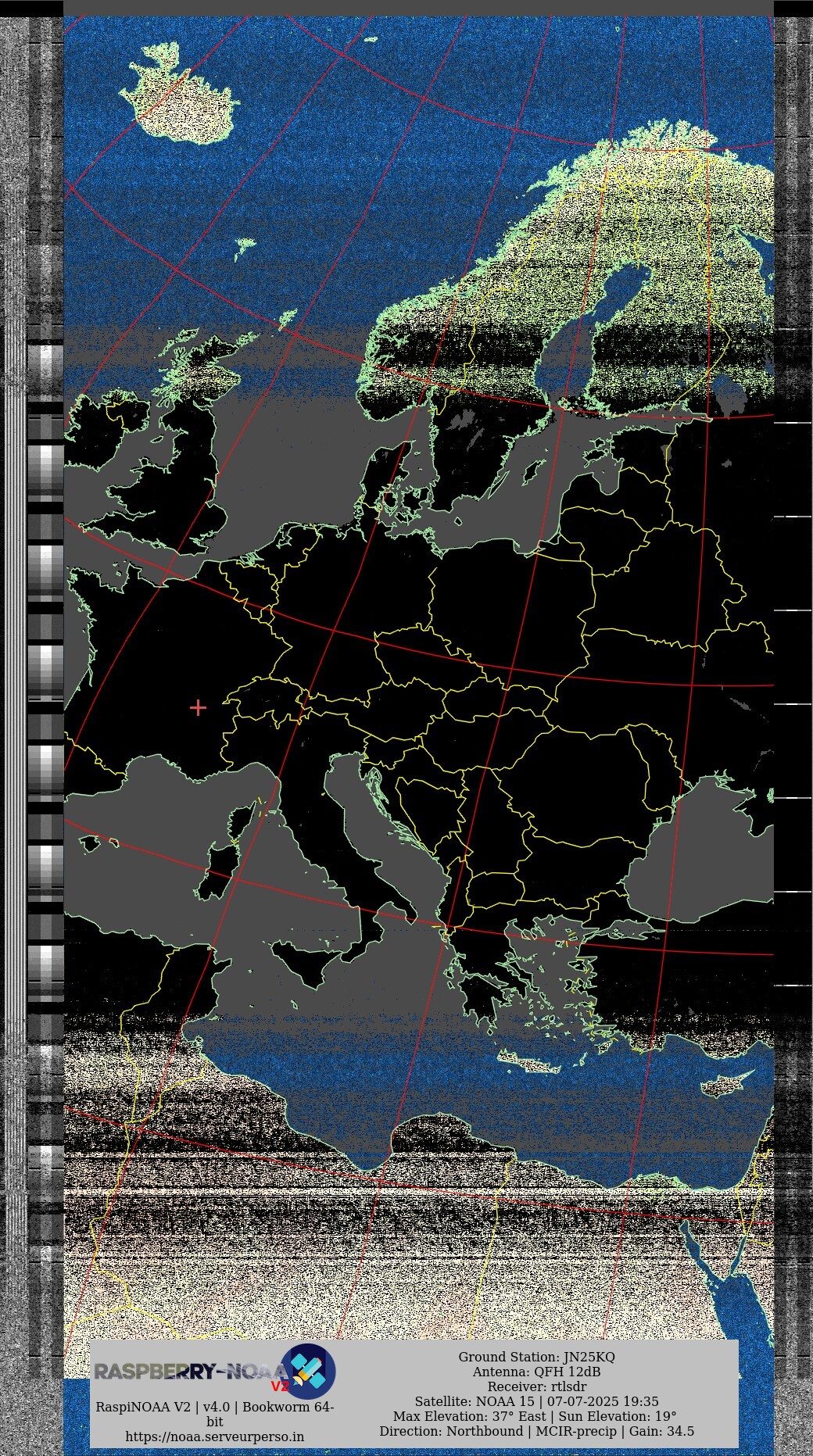813x1456 pixels.
Task: Click the red V2 badge on the logo
Action: click(x=279, y=1386)
